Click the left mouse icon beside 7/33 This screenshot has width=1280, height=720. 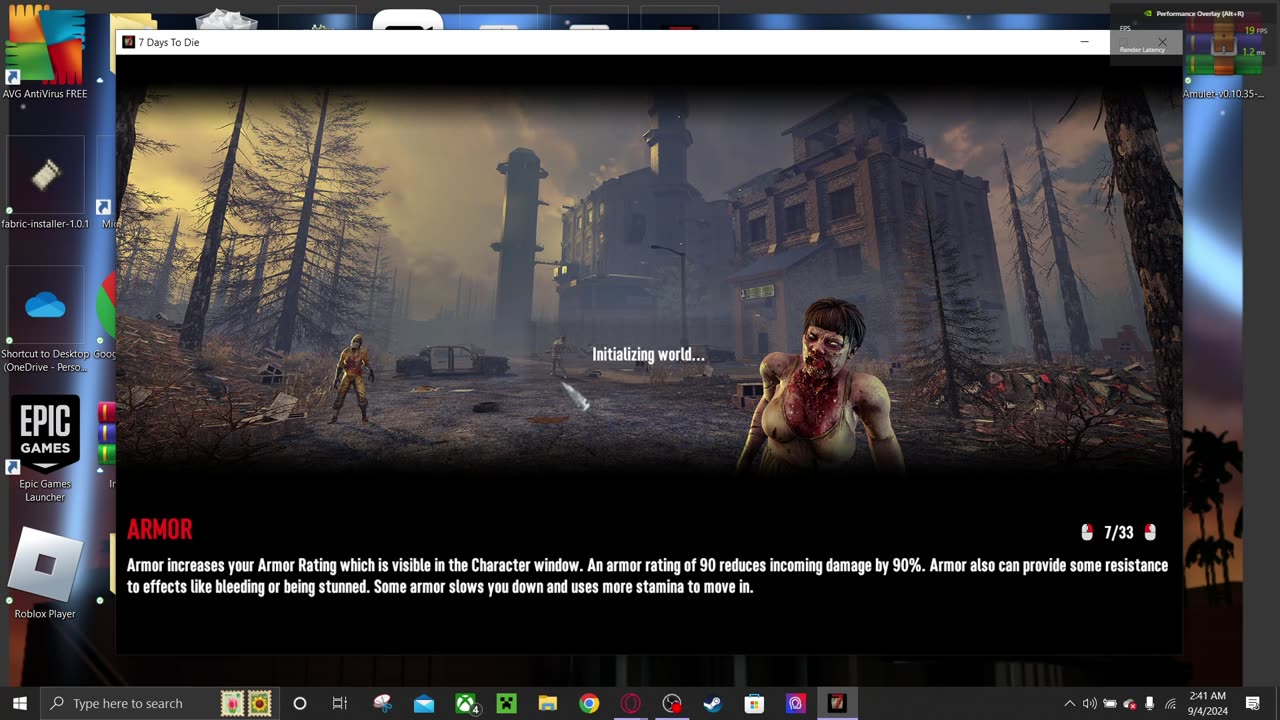click(x=1087, y=532)
